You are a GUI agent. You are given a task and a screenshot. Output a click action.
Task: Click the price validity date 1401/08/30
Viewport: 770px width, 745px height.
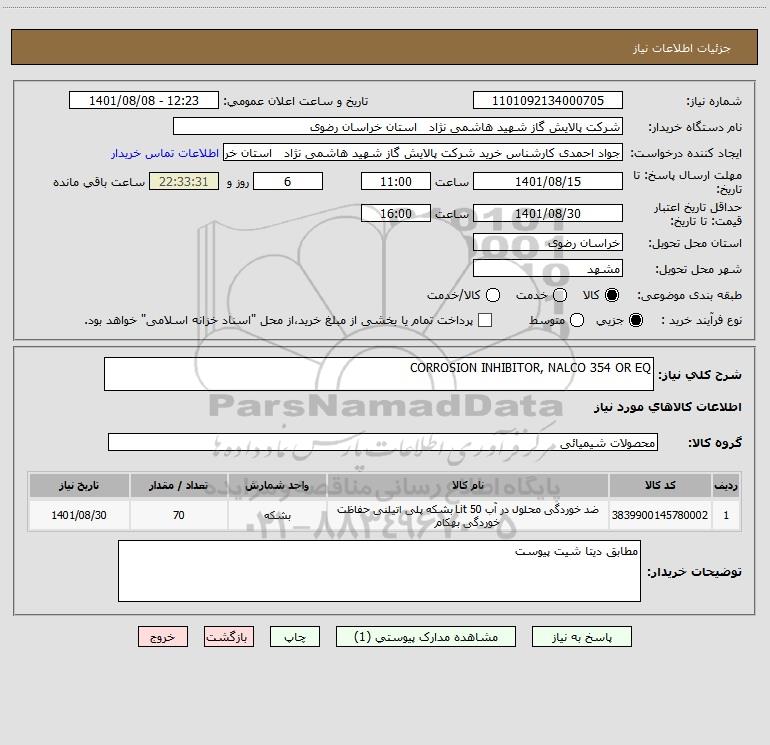pos(548,214)
